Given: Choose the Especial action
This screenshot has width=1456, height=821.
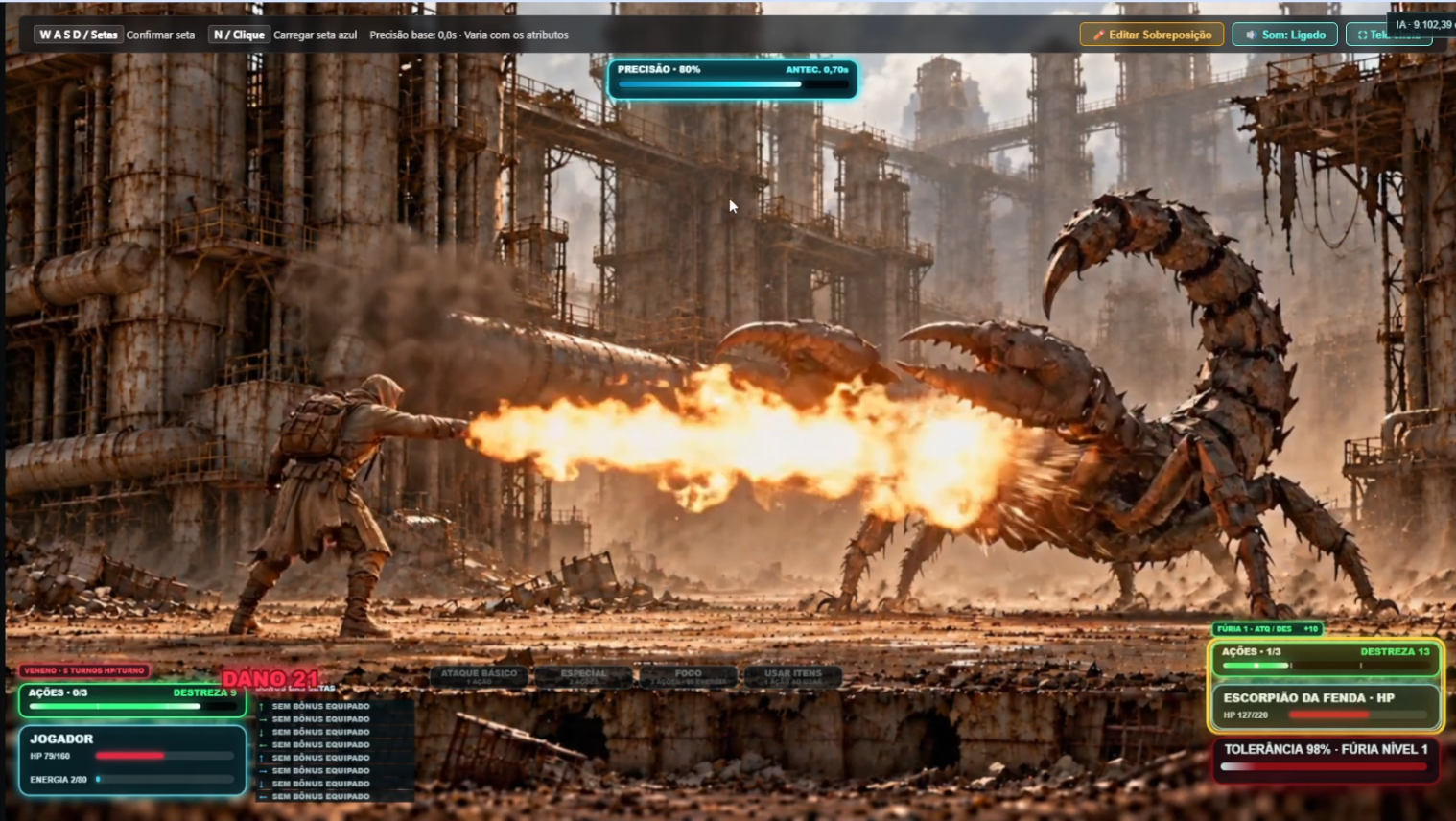Looking at the screenshot, I should point(583,676).
